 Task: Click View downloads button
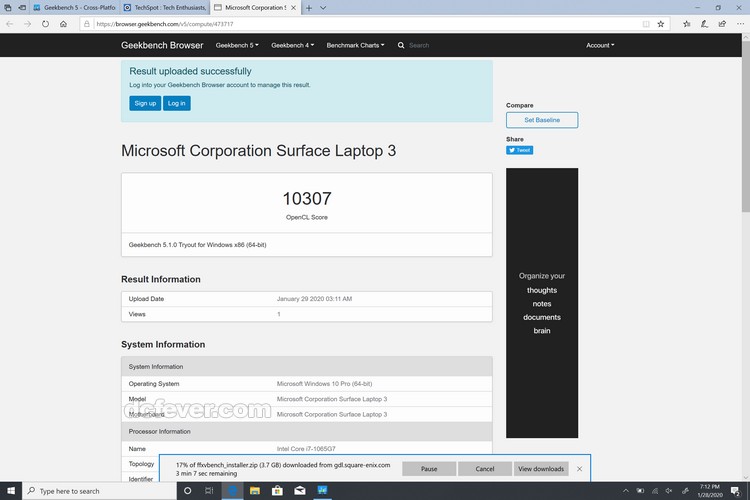point(541,469)
